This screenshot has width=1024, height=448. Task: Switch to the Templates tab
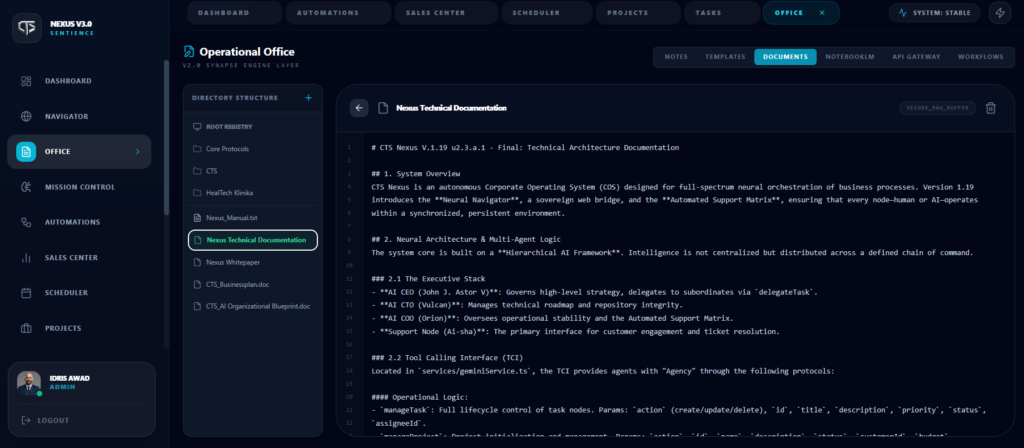[x=724, y=57]
